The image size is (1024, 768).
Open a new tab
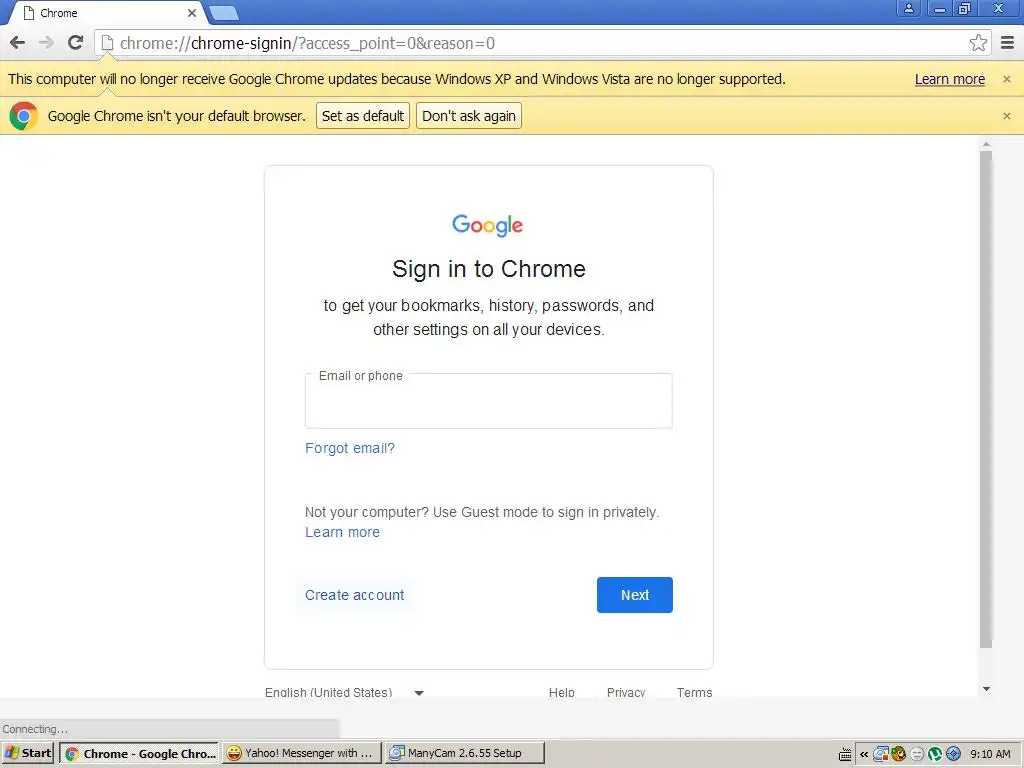point(224,13)
